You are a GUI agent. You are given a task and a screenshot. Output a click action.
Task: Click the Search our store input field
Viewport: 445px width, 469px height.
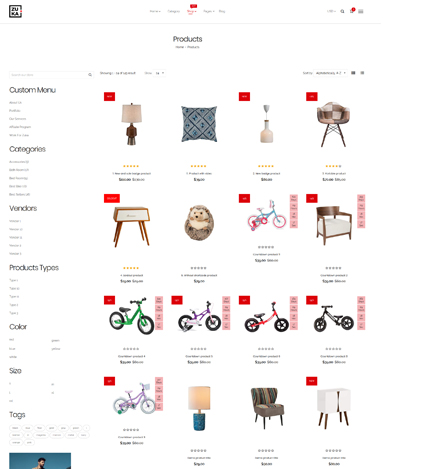(x=48, y=75)
